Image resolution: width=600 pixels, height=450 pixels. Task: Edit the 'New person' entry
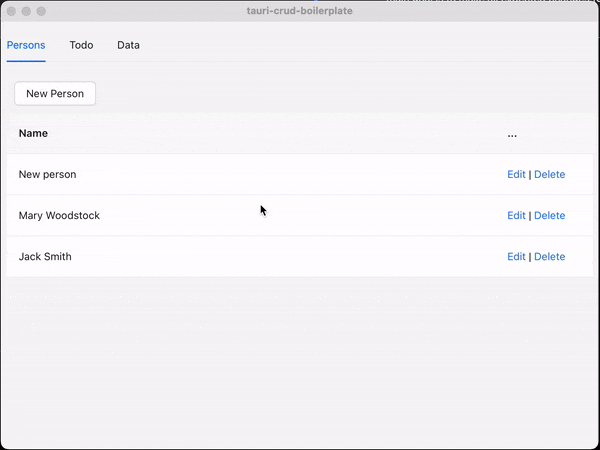[516, 174]
